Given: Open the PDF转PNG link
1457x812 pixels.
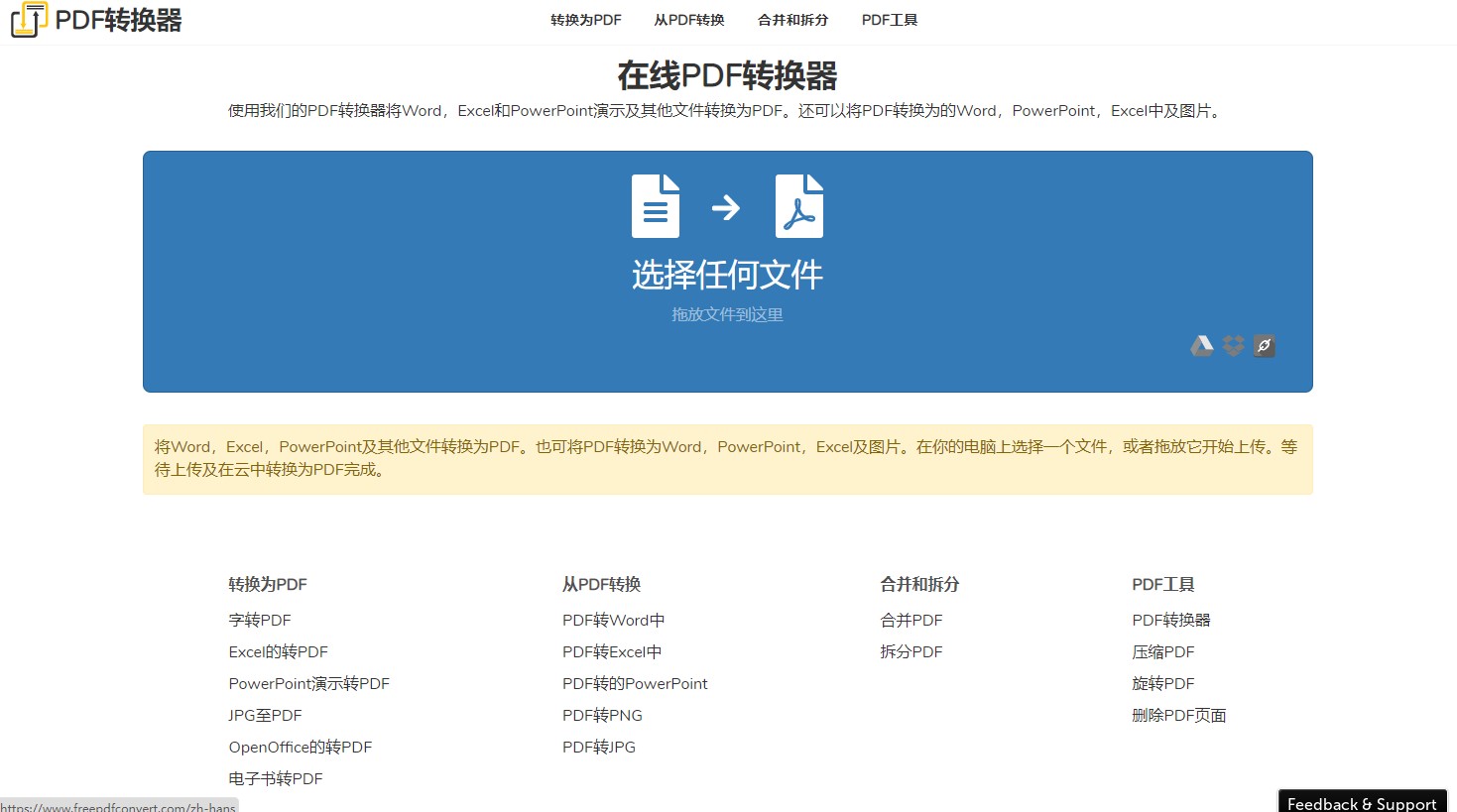Looking at the screenshot, I should click(x=603, y=715).
